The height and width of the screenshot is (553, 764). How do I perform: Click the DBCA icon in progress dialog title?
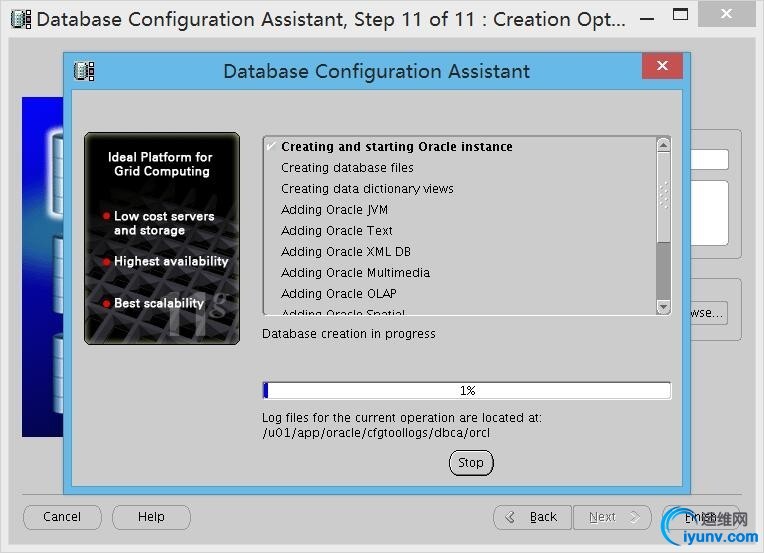pyautogui.click(x=84, y=71)
